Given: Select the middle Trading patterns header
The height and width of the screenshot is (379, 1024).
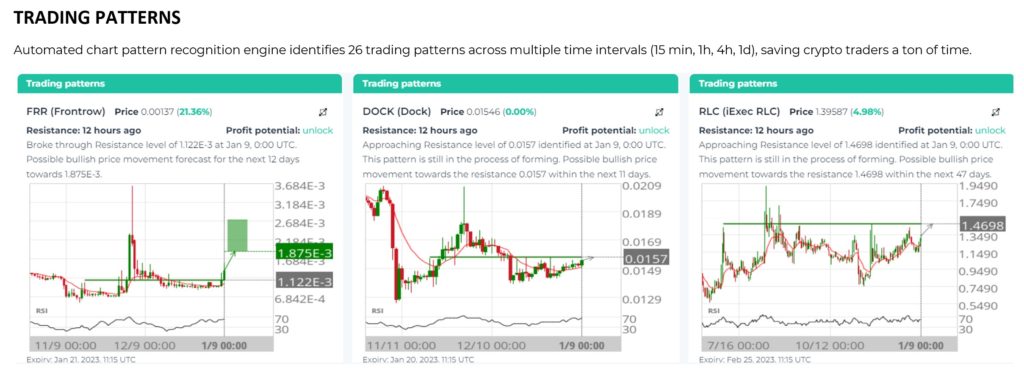Looking at the screenshot, I should pyautogui.click(x=515, y=84).
